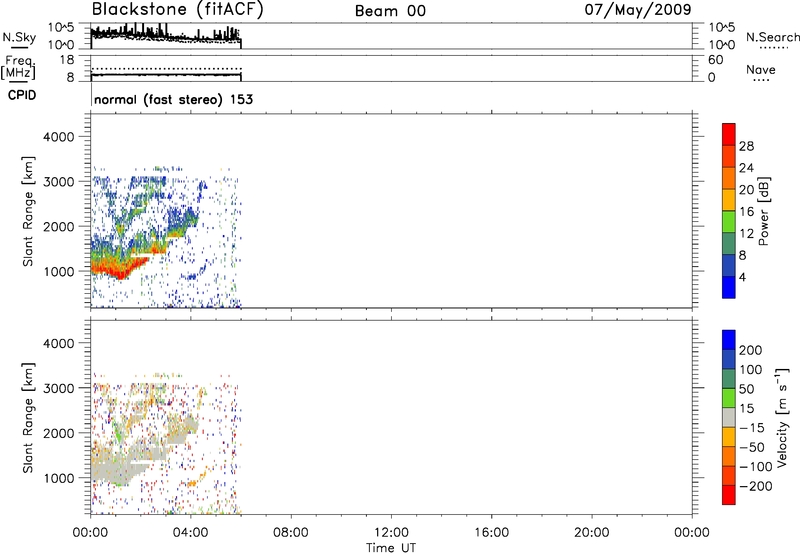Click the 20:00 time tick label

click(x=592, y=533)
